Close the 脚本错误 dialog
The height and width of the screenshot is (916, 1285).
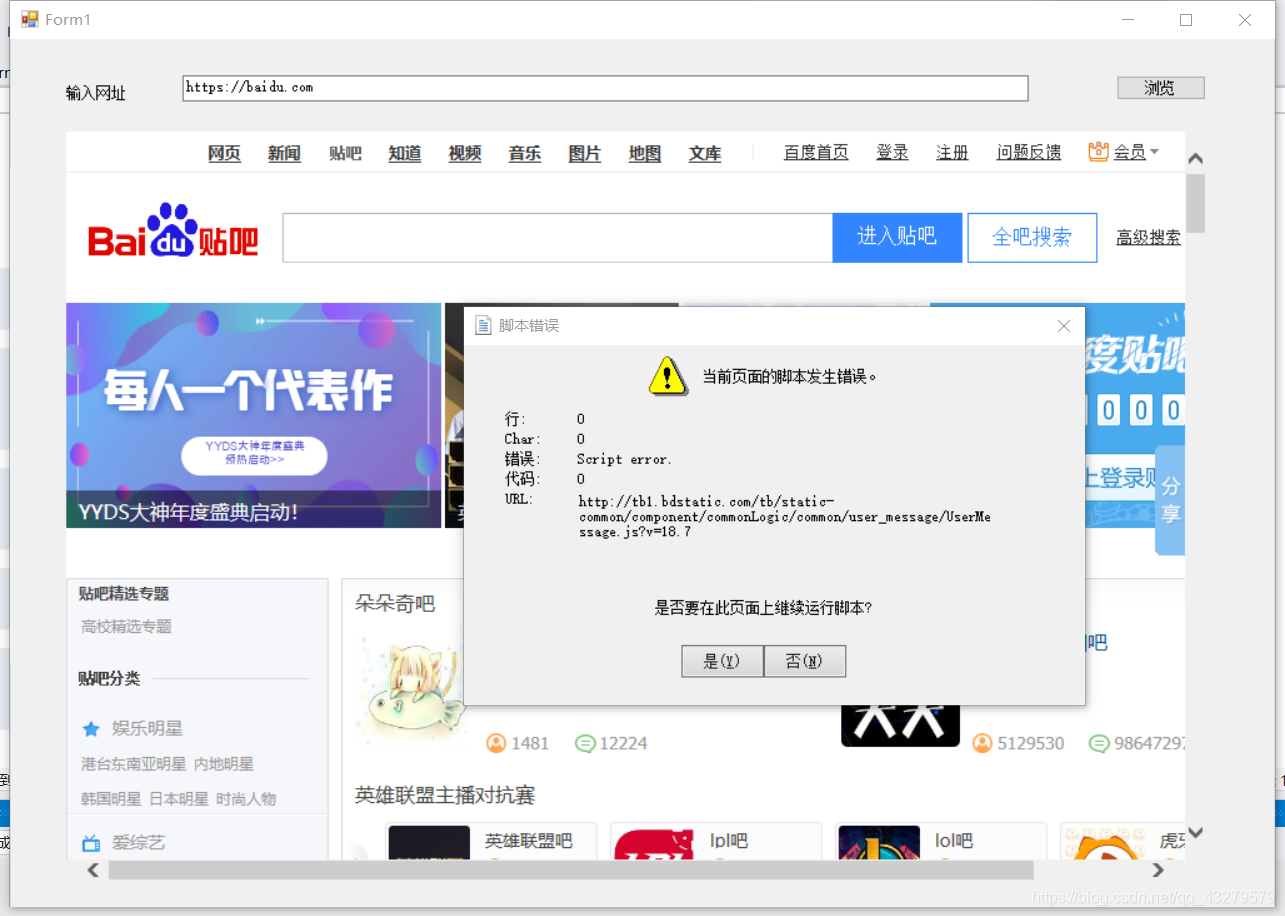(1064, 326)
